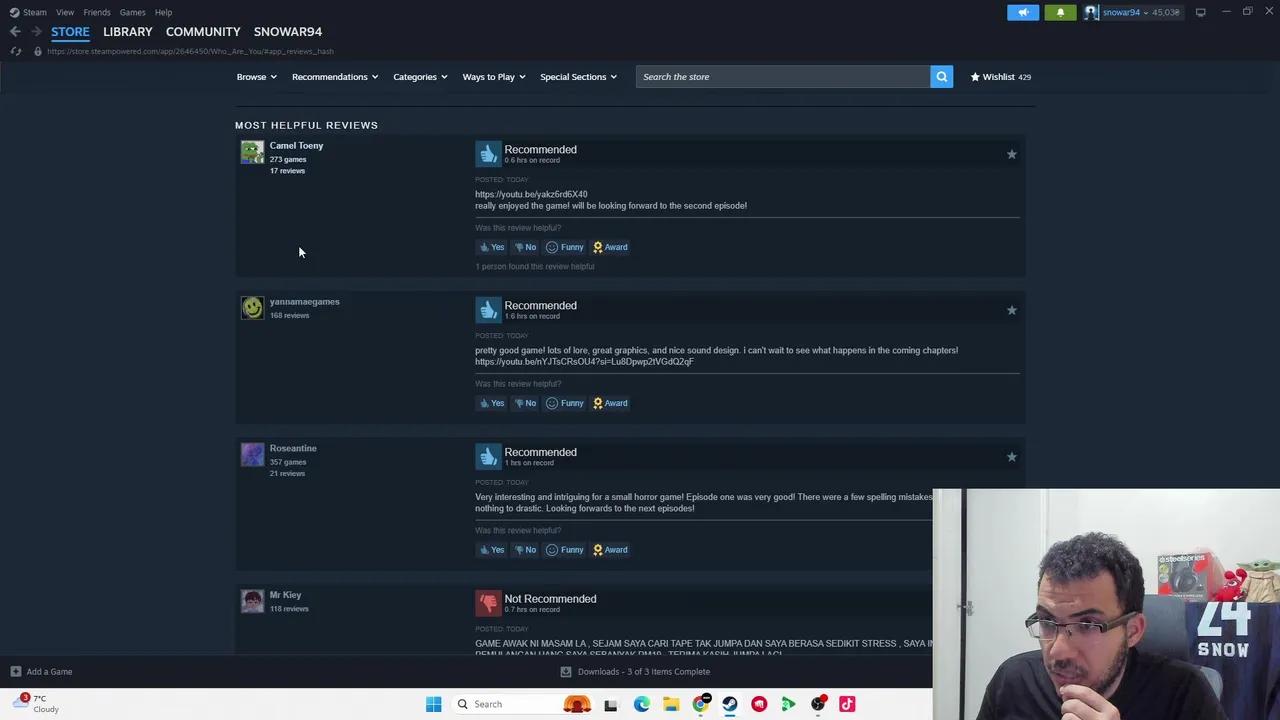Click star icon on Camel Toeny's review
The width and height of the screenshot is (1280, 720).
[x=1011, y=154]
